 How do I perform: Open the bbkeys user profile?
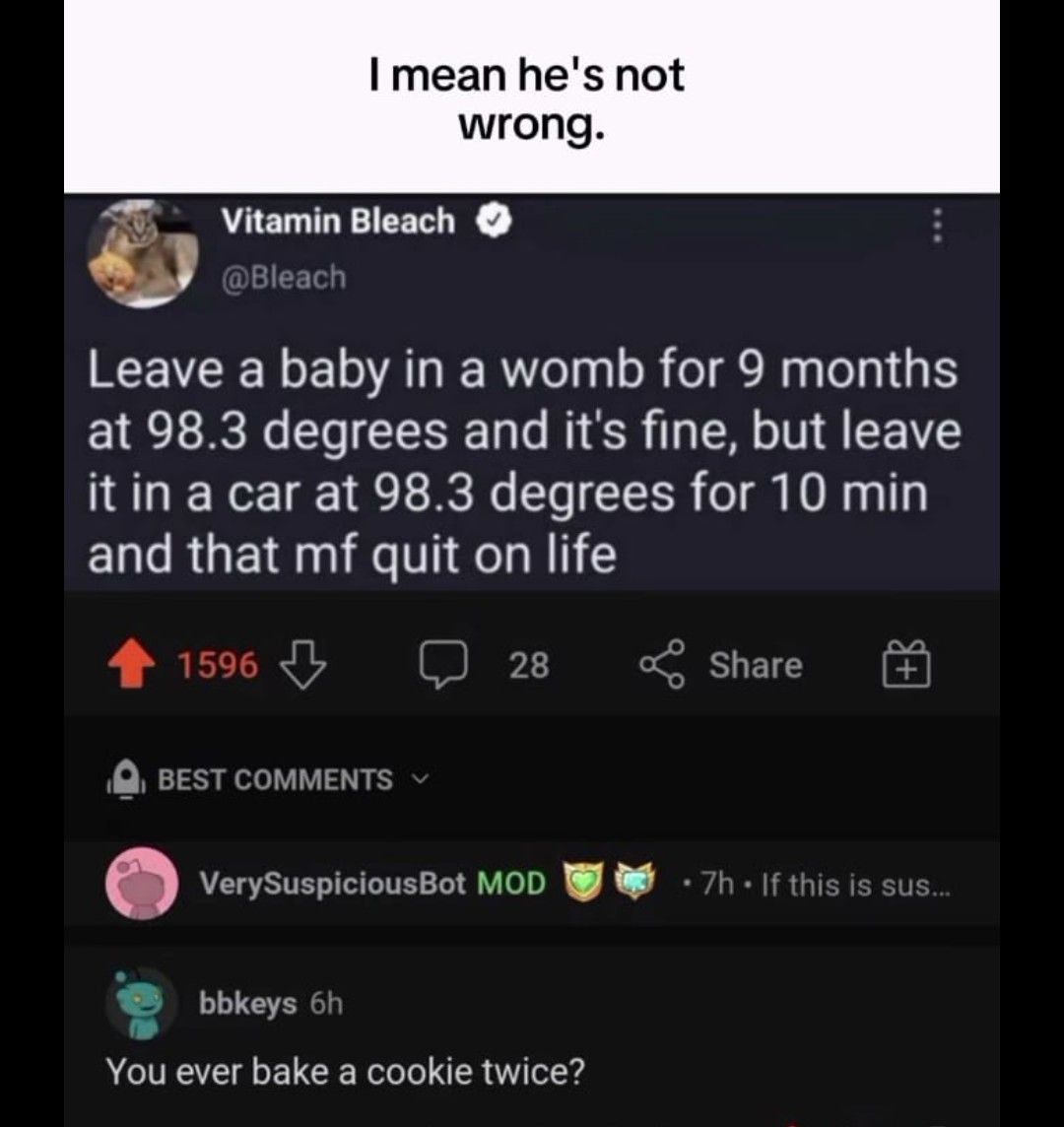click(x=247, y=1004)
